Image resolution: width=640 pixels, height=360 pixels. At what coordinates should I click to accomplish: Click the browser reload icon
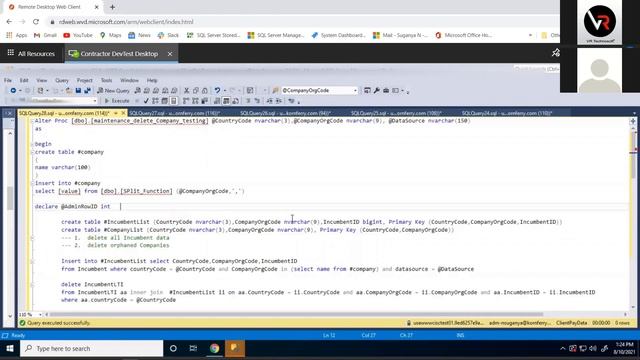tap(36, 22)
